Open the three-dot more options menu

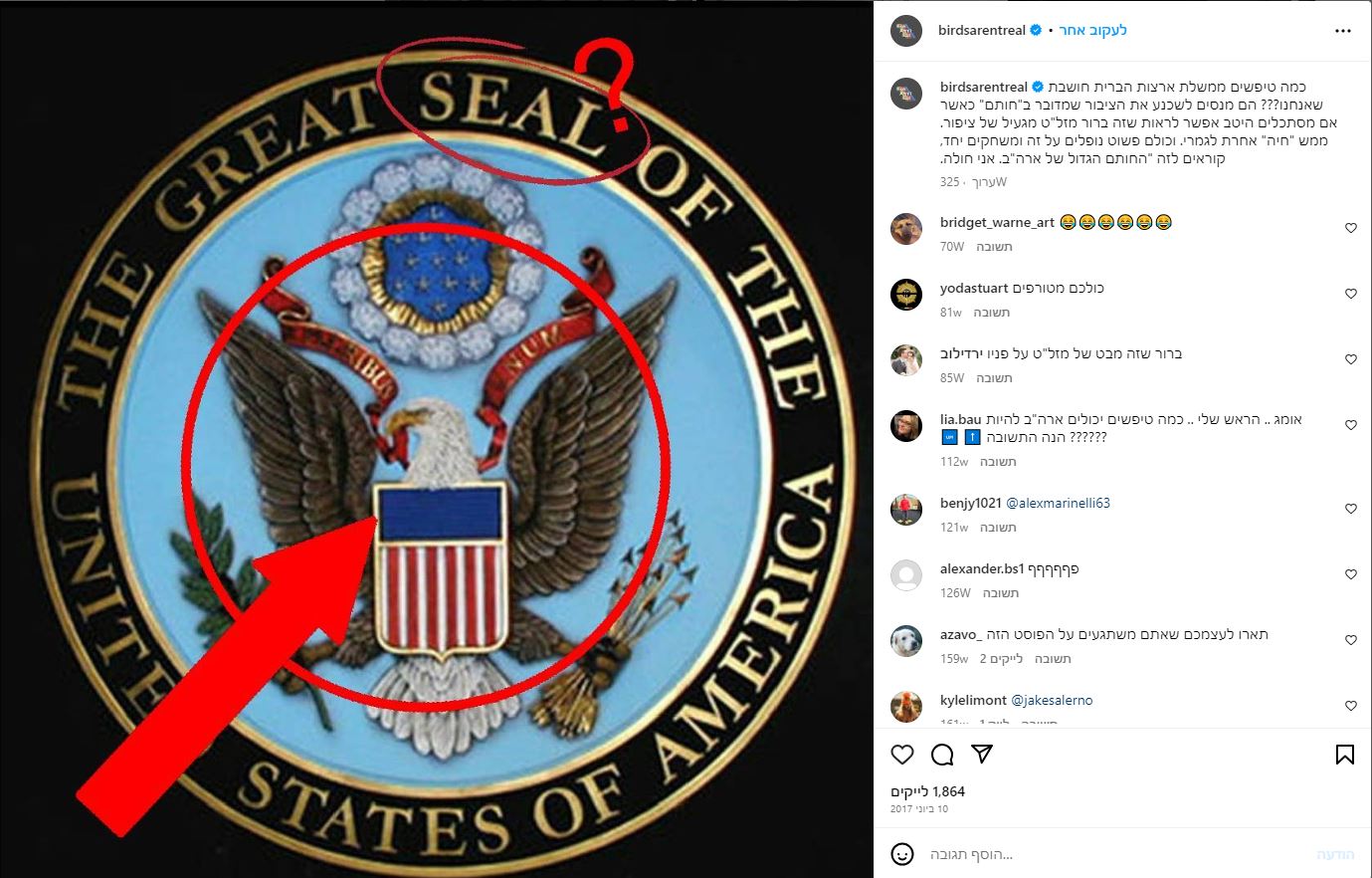[x=1343, y=31]
